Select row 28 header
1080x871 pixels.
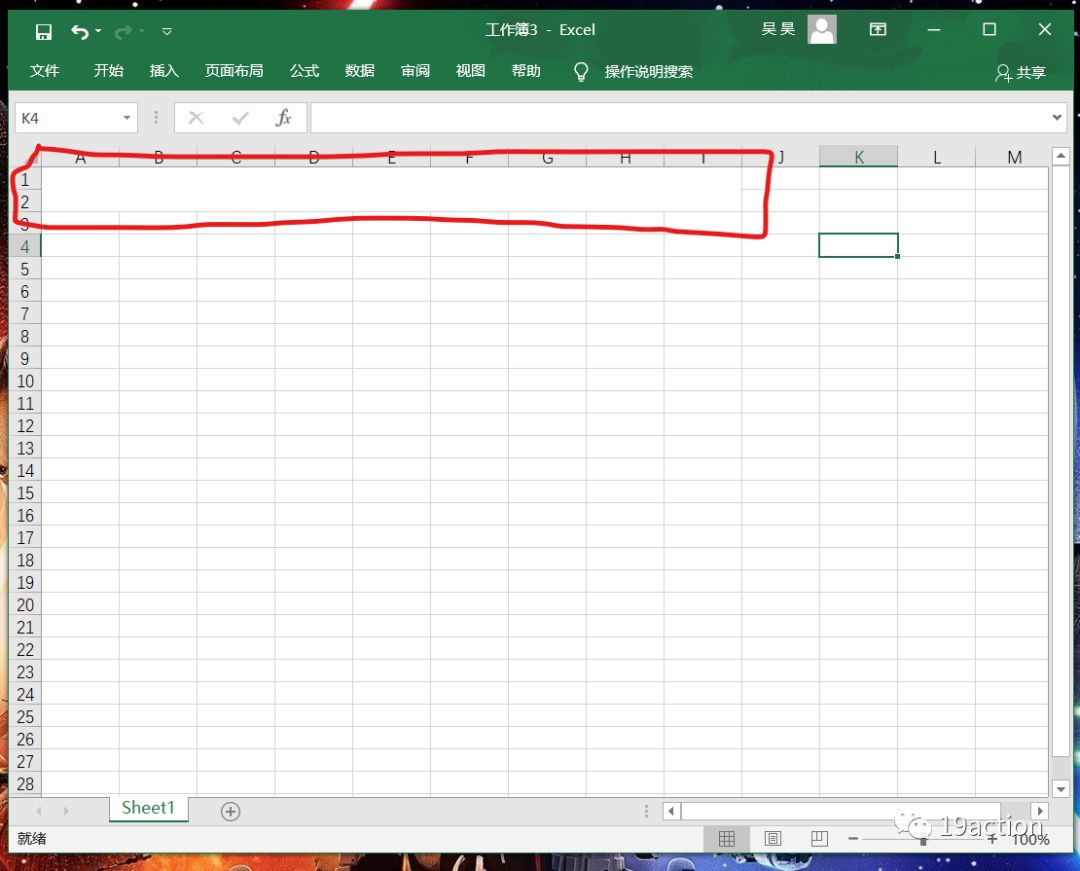tap(25, 784)
